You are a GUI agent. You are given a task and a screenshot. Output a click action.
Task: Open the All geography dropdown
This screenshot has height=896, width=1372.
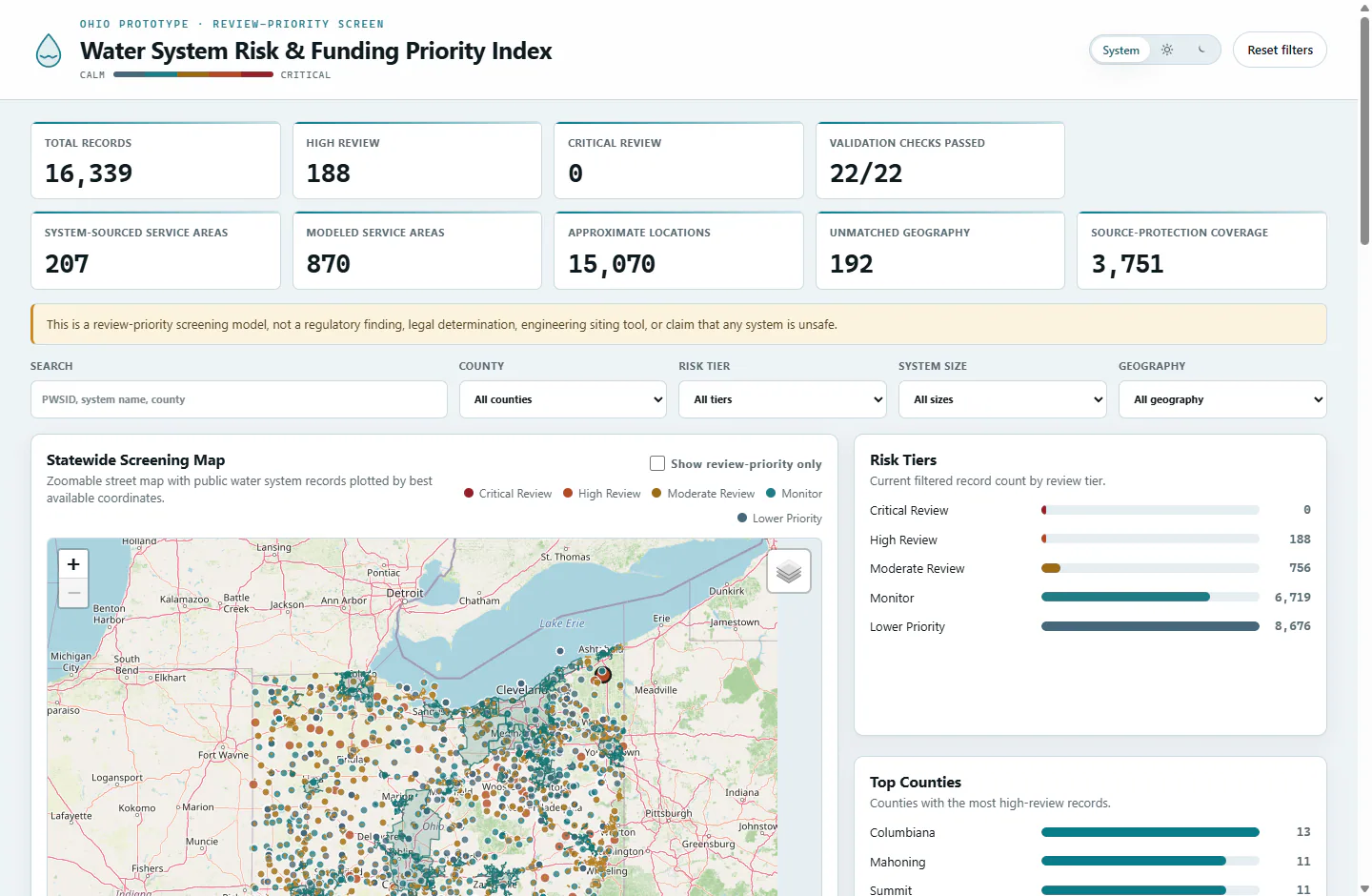click(1222, 399)
